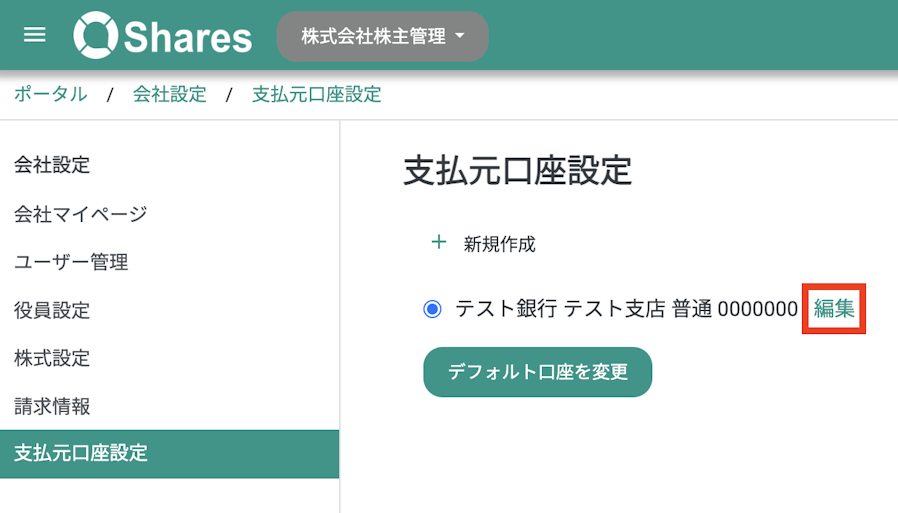The width and height of the screenshot is (898, 513).
Task: Open 会社設定 in the sidebar
Action: click(52, 165)
